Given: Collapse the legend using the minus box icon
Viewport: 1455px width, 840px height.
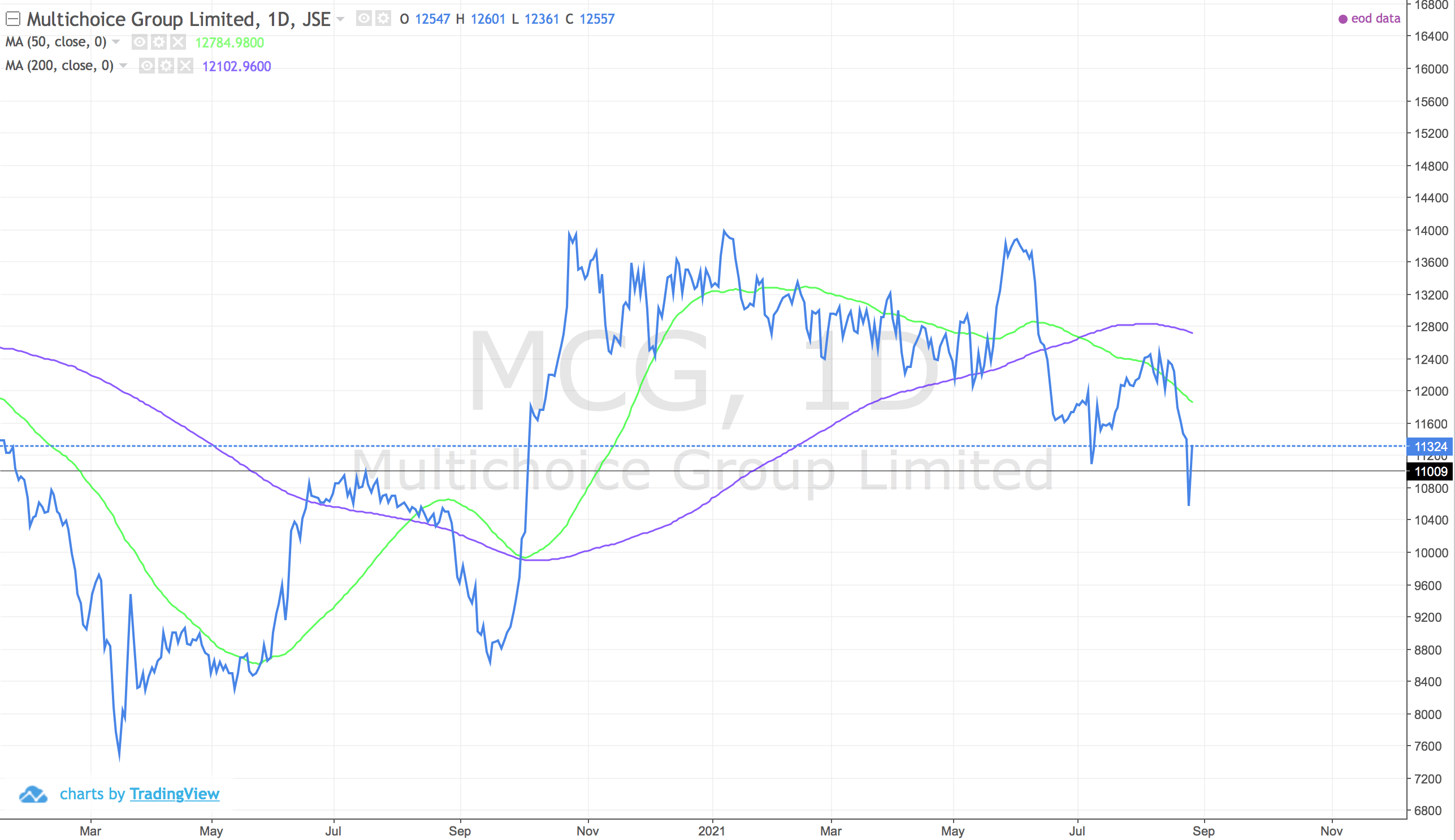Looking at the screenshot, I should pos(12,19).
